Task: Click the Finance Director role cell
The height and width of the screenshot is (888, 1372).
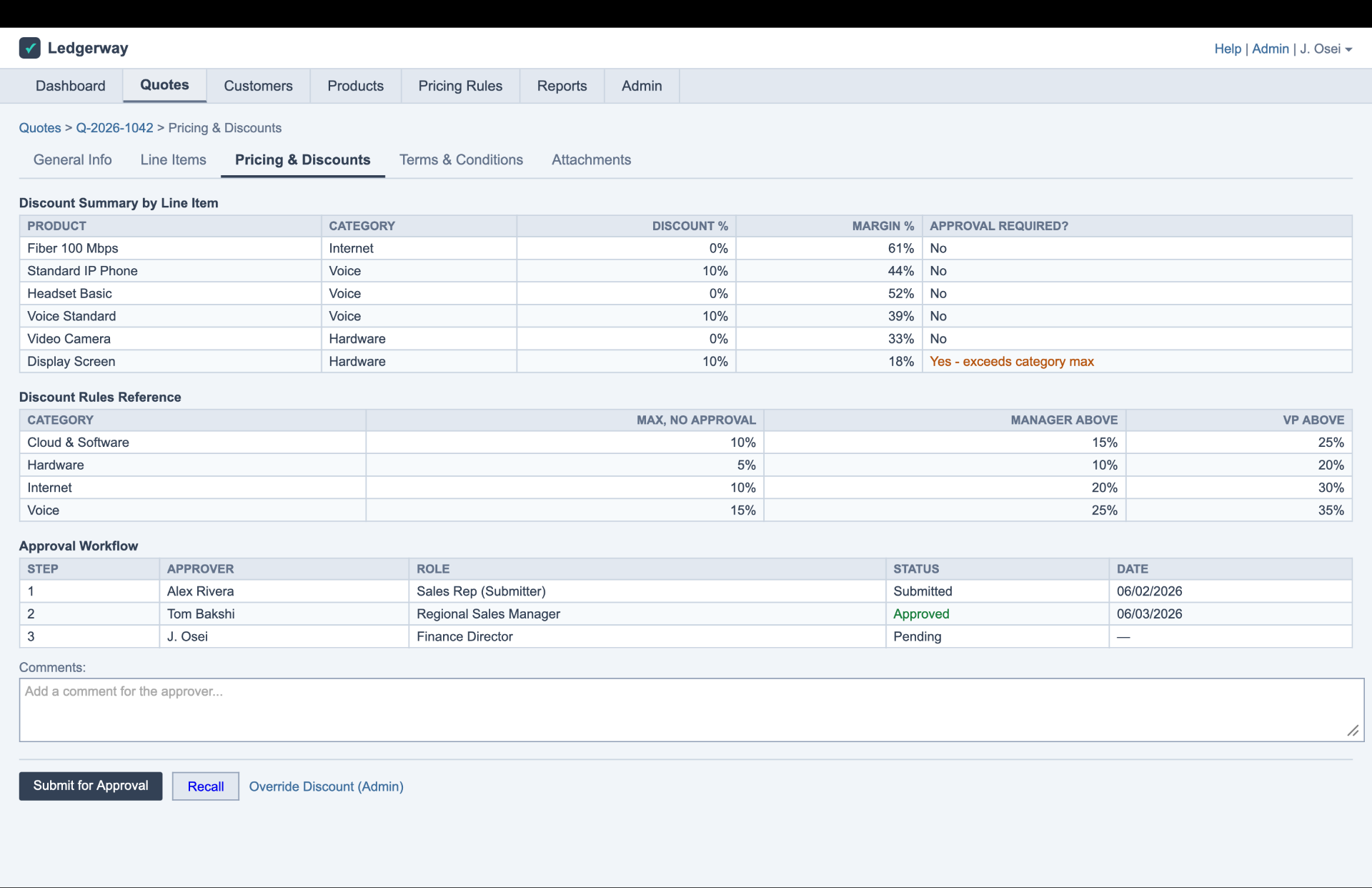Action: 647,636
